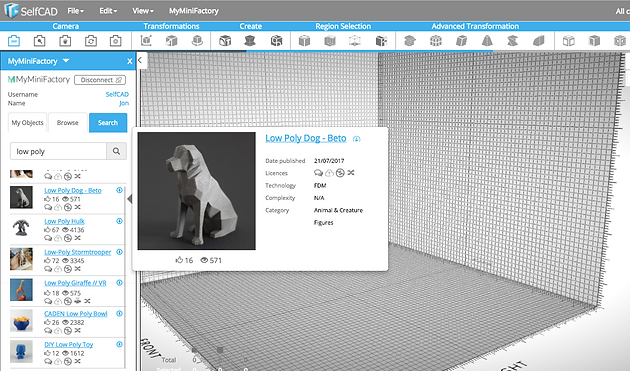Select the rounded mesh icon in Advanced Transformation

[436, 41]
